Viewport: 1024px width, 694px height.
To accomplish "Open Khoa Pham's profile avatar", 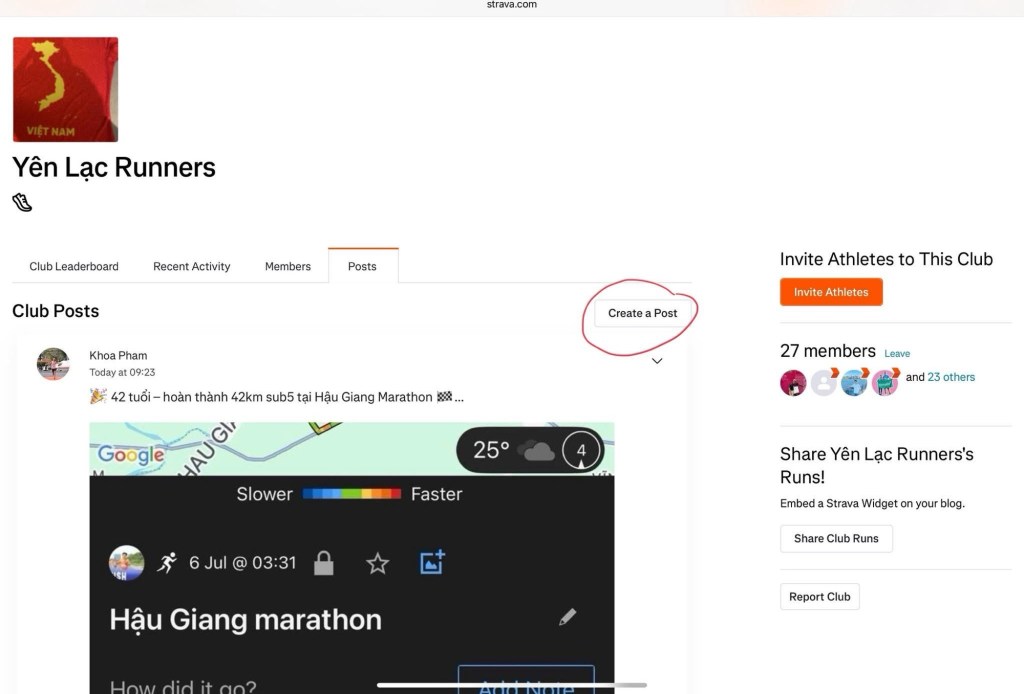I will [x=53, y=364].
